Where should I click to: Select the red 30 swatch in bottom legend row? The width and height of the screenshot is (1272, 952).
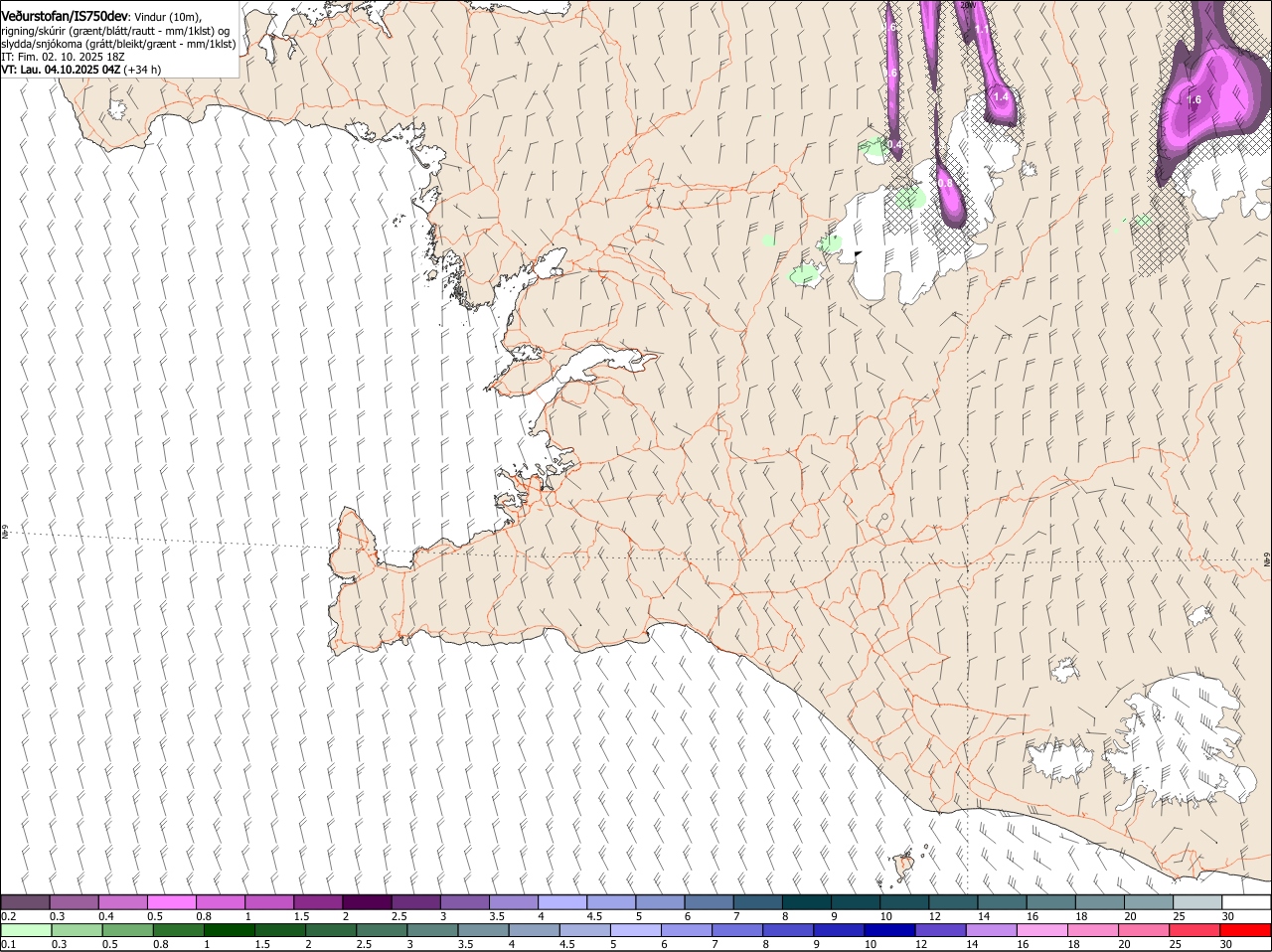[1246, 930]
